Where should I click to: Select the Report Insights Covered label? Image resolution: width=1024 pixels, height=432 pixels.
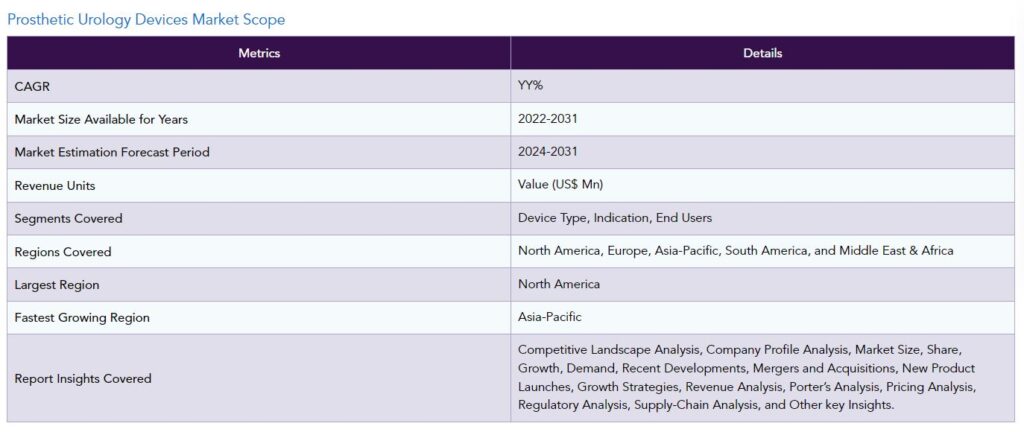click(x=83, y=378)
